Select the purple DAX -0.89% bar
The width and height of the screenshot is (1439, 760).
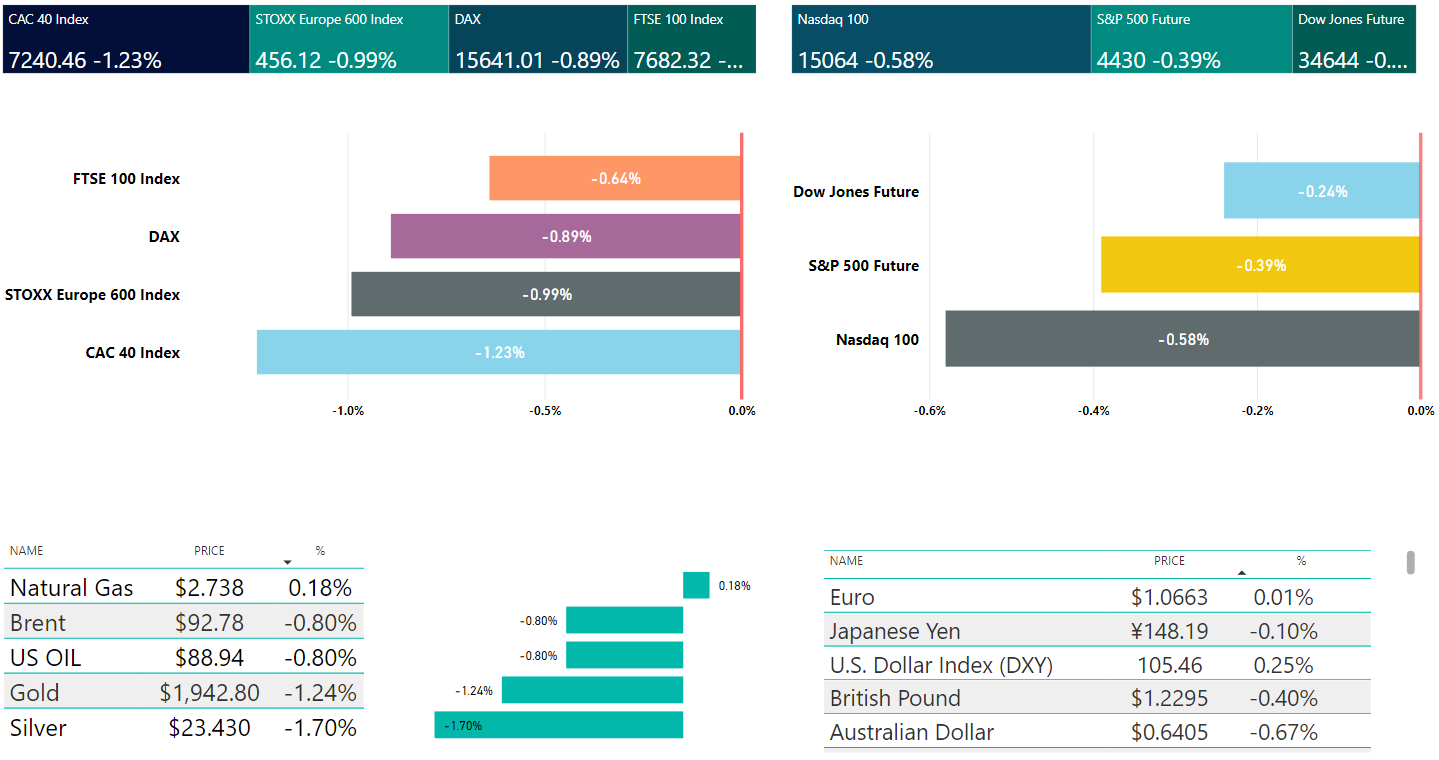click(566, 236)
